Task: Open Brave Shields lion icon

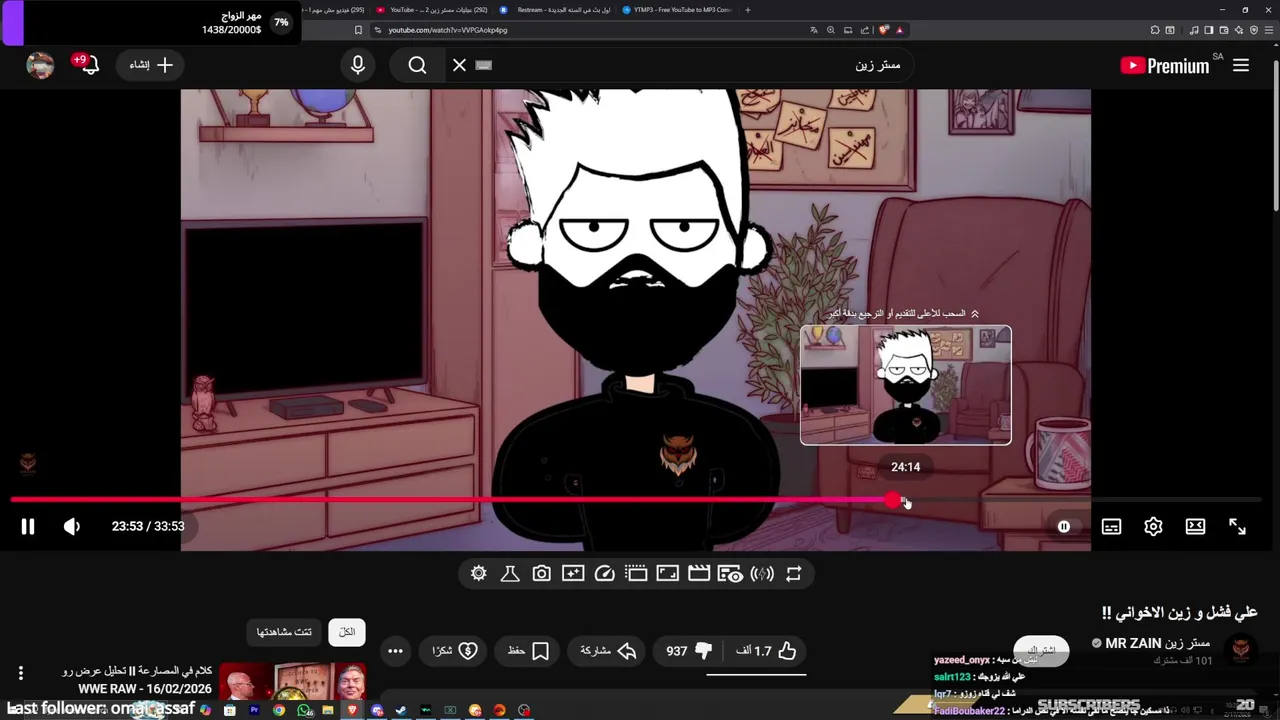Action: click(x=884, y=30)
